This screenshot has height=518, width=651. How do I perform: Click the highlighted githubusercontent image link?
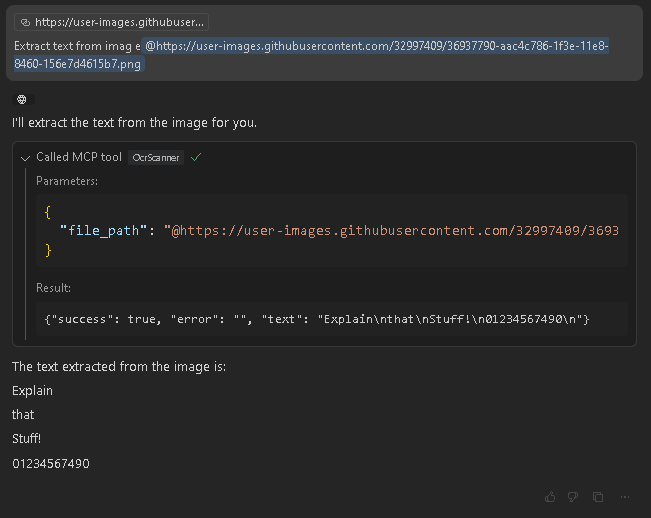point(311,55)
